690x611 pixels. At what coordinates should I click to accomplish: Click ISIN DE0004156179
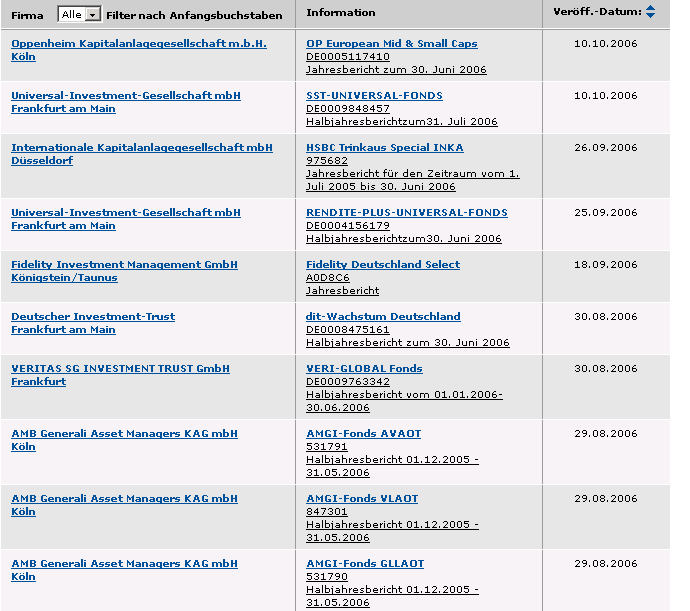click(x=348, y=226)
